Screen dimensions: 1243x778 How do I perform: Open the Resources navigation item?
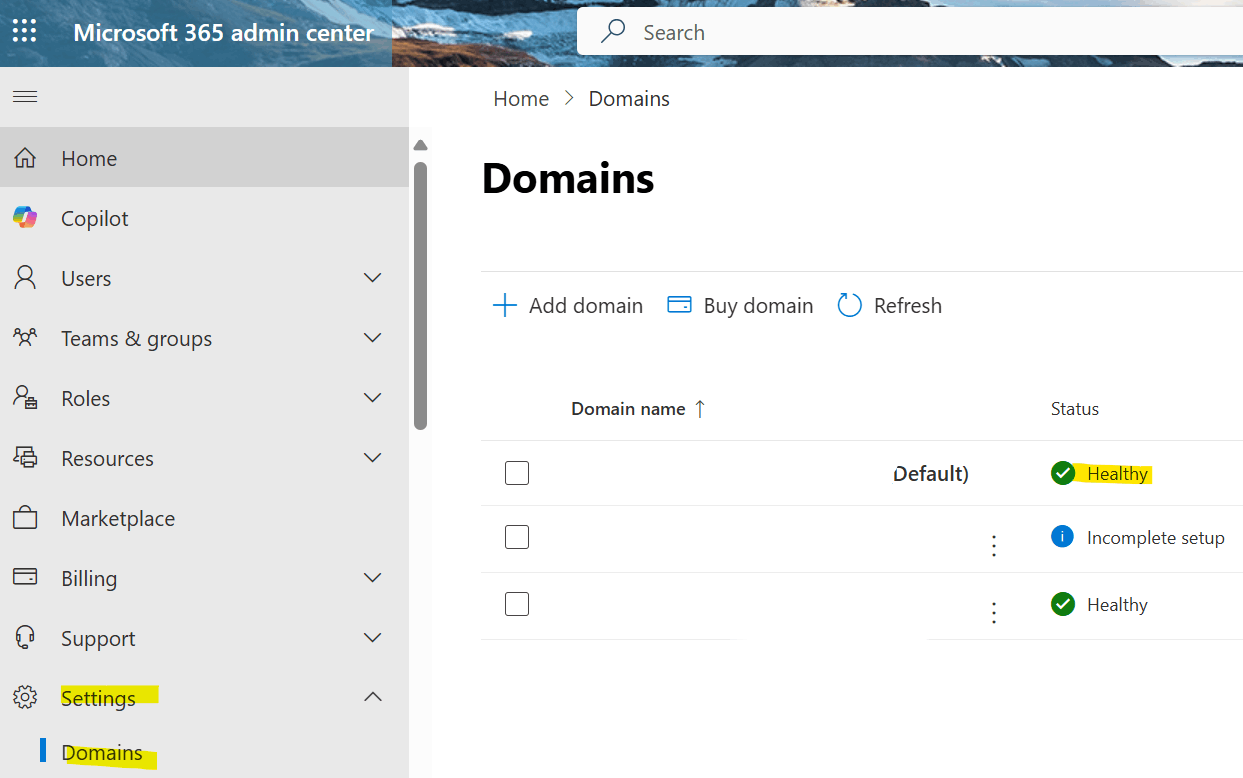tap(204, 458)
